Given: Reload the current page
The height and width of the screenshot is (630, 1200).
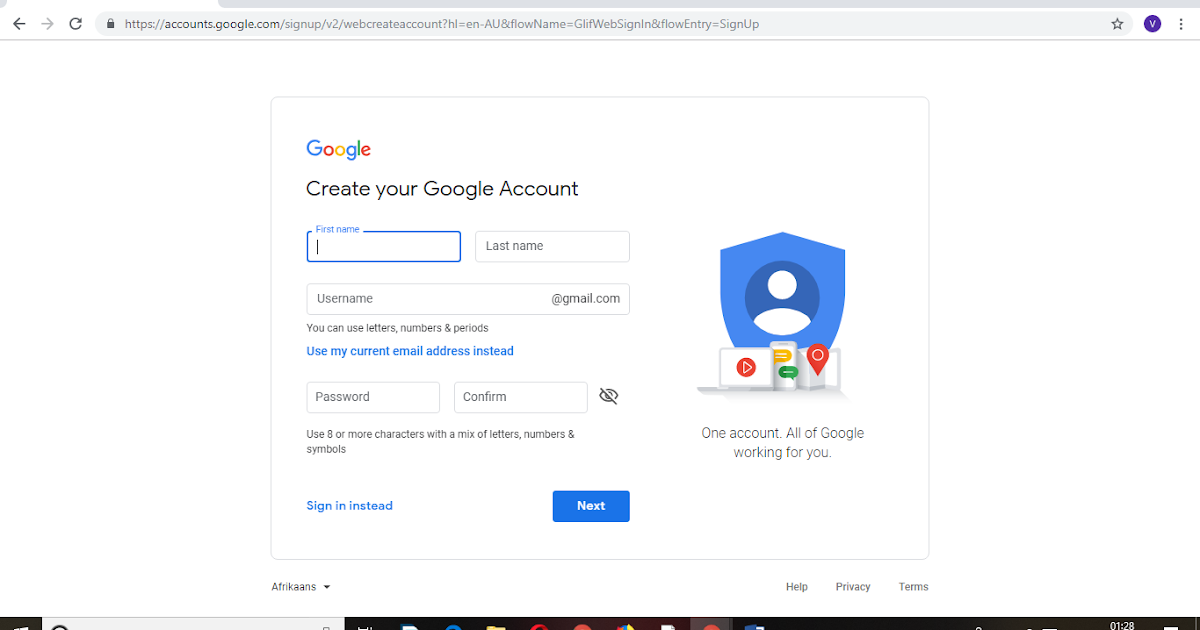Looking at the screenshot, I should tap(75, 24).
